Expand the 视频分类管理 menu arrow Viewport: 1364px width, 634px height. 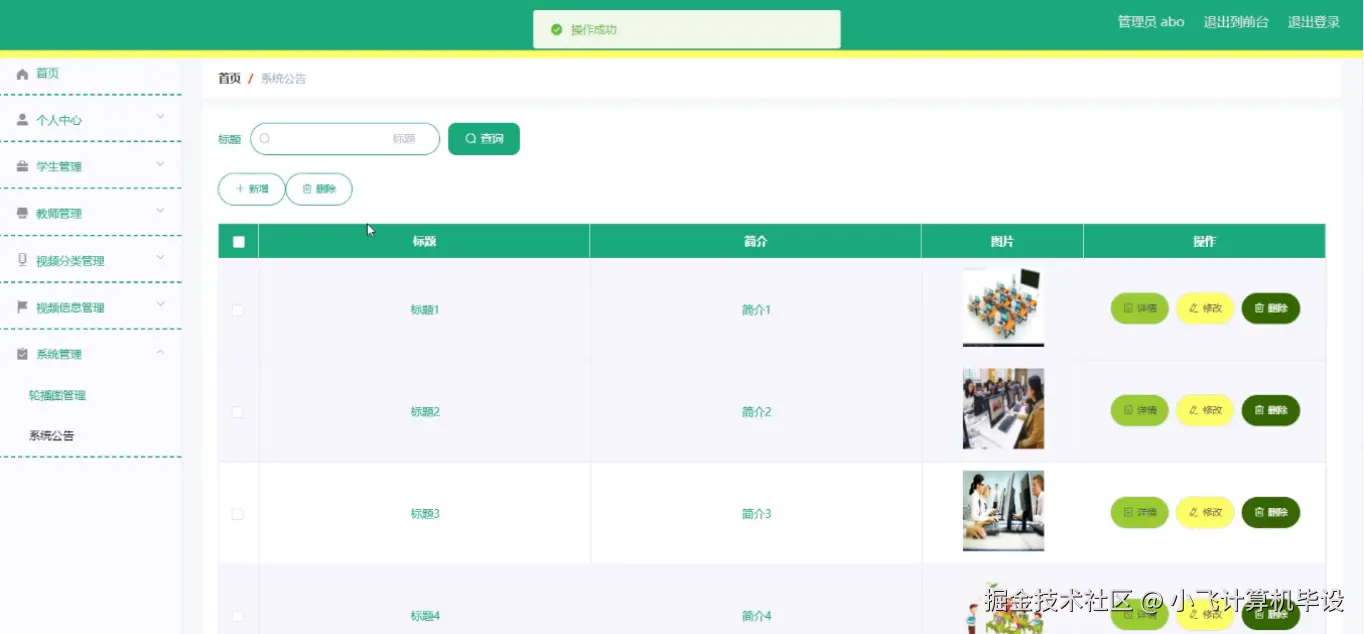[x=160, y=258]
